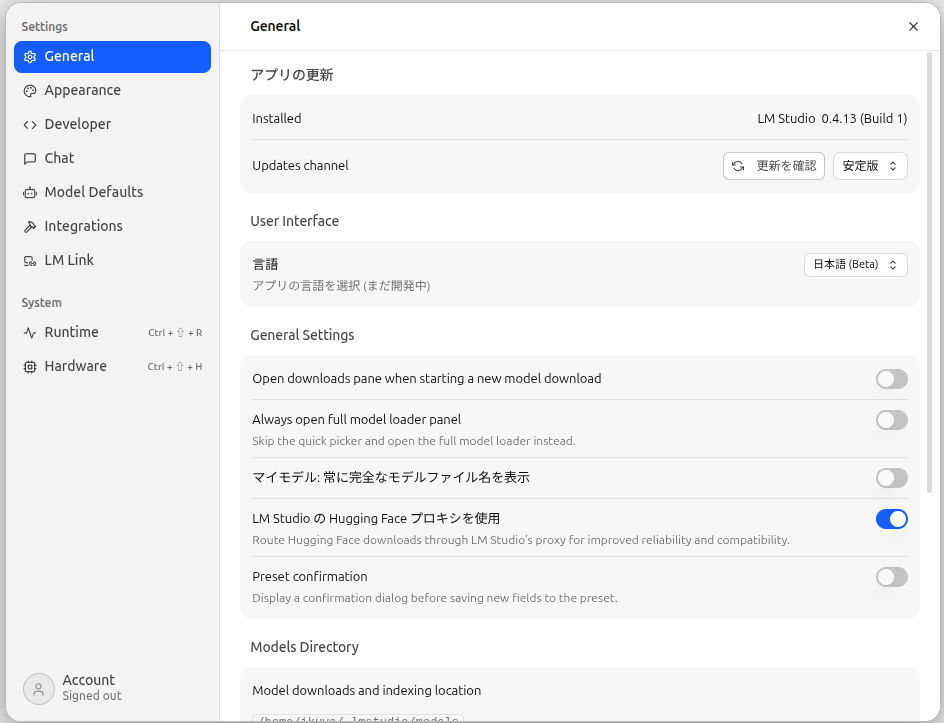Click the Appearance palette icon
This screenshot has width=944, height=723.
[x=30, y=91]
